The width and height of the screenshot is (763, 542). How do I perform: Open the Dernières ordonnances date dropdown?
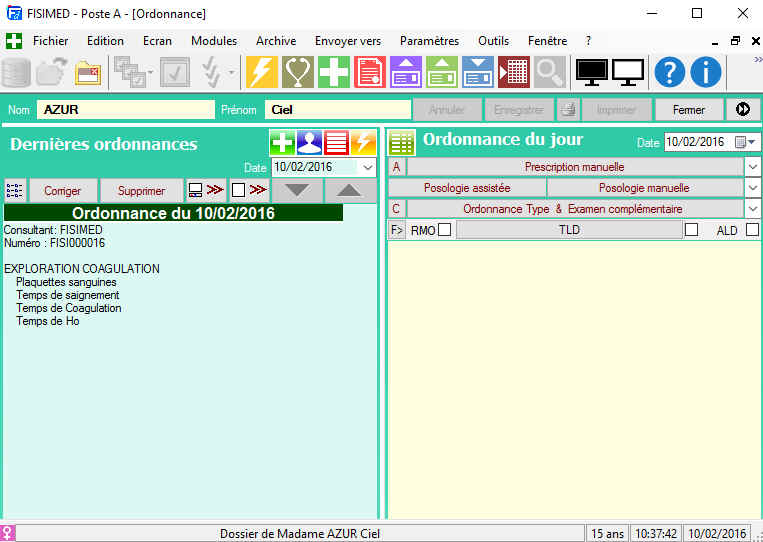(x=368, y=168)
